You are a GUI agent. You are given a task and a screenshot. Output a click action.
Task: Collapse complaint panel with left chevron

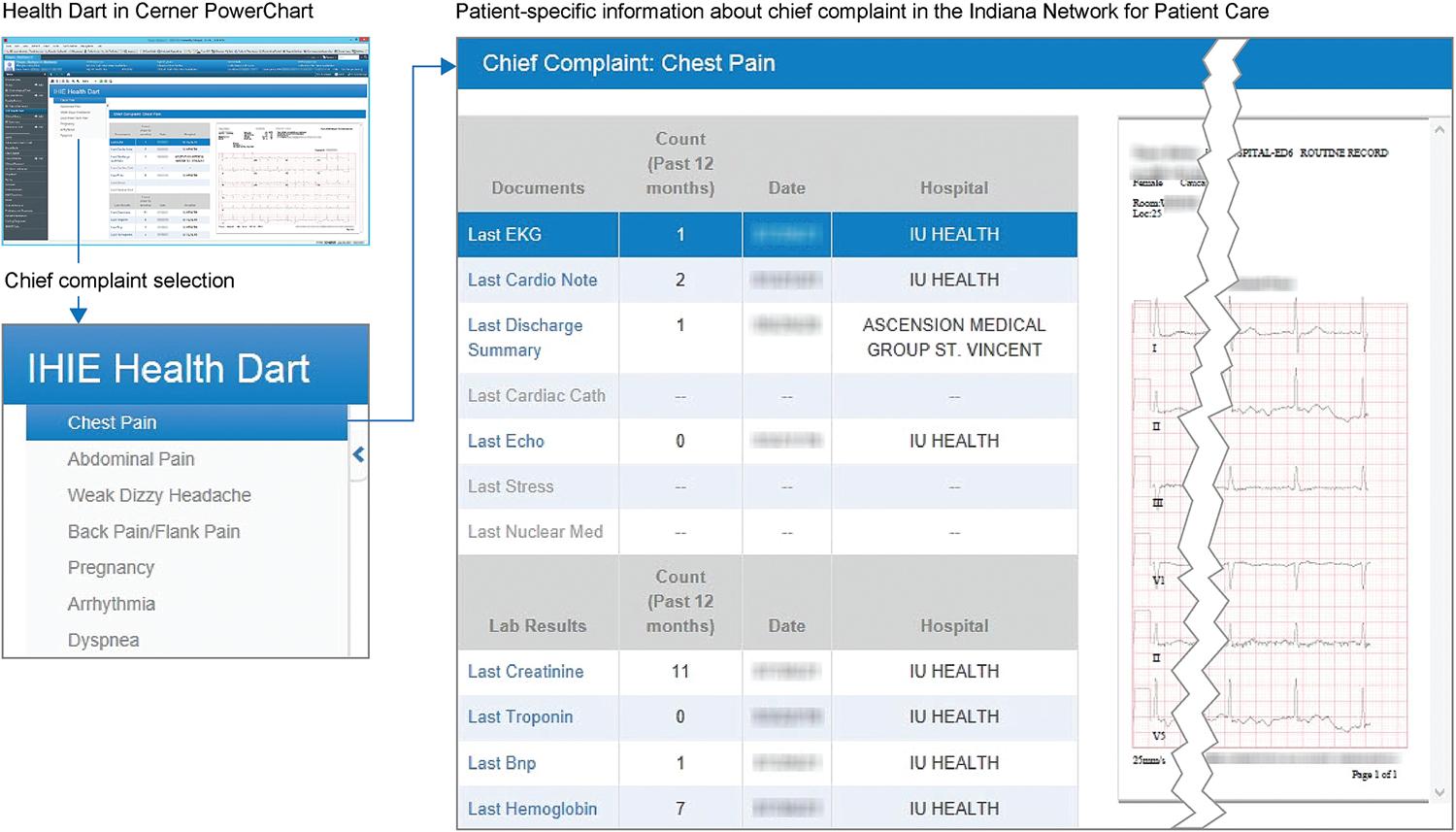click(358, 454)
